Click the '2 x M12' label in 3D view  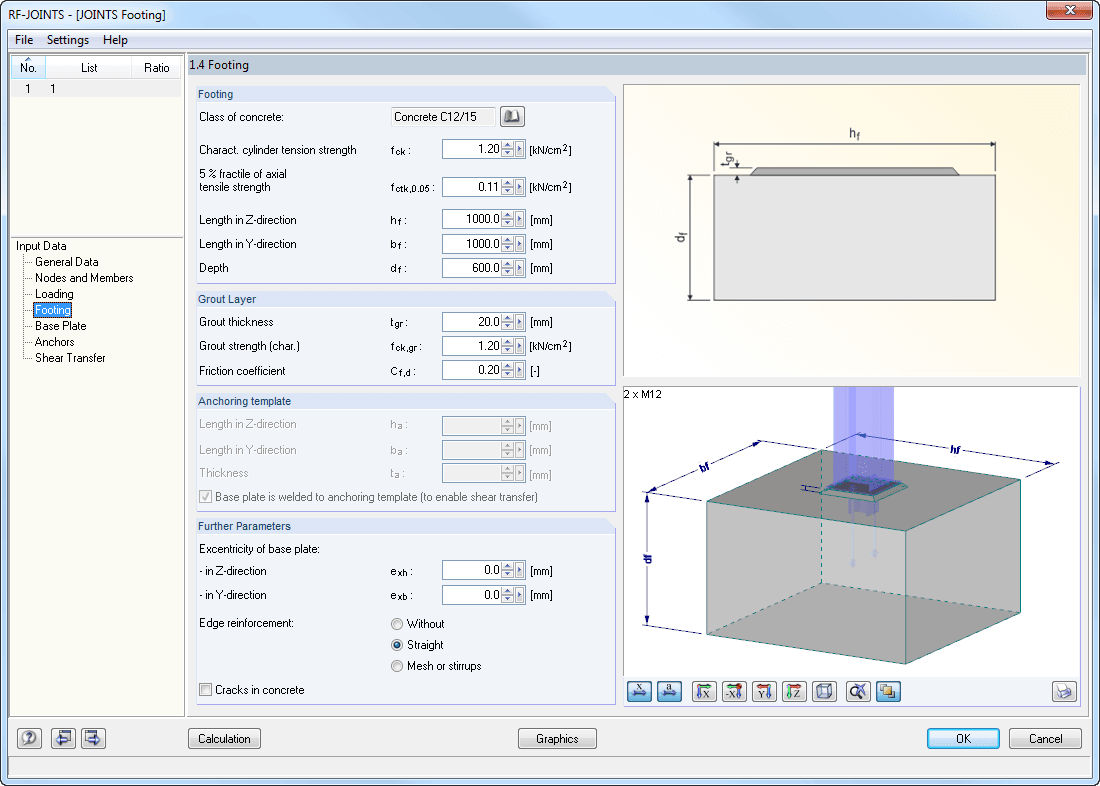coord(643,394)
